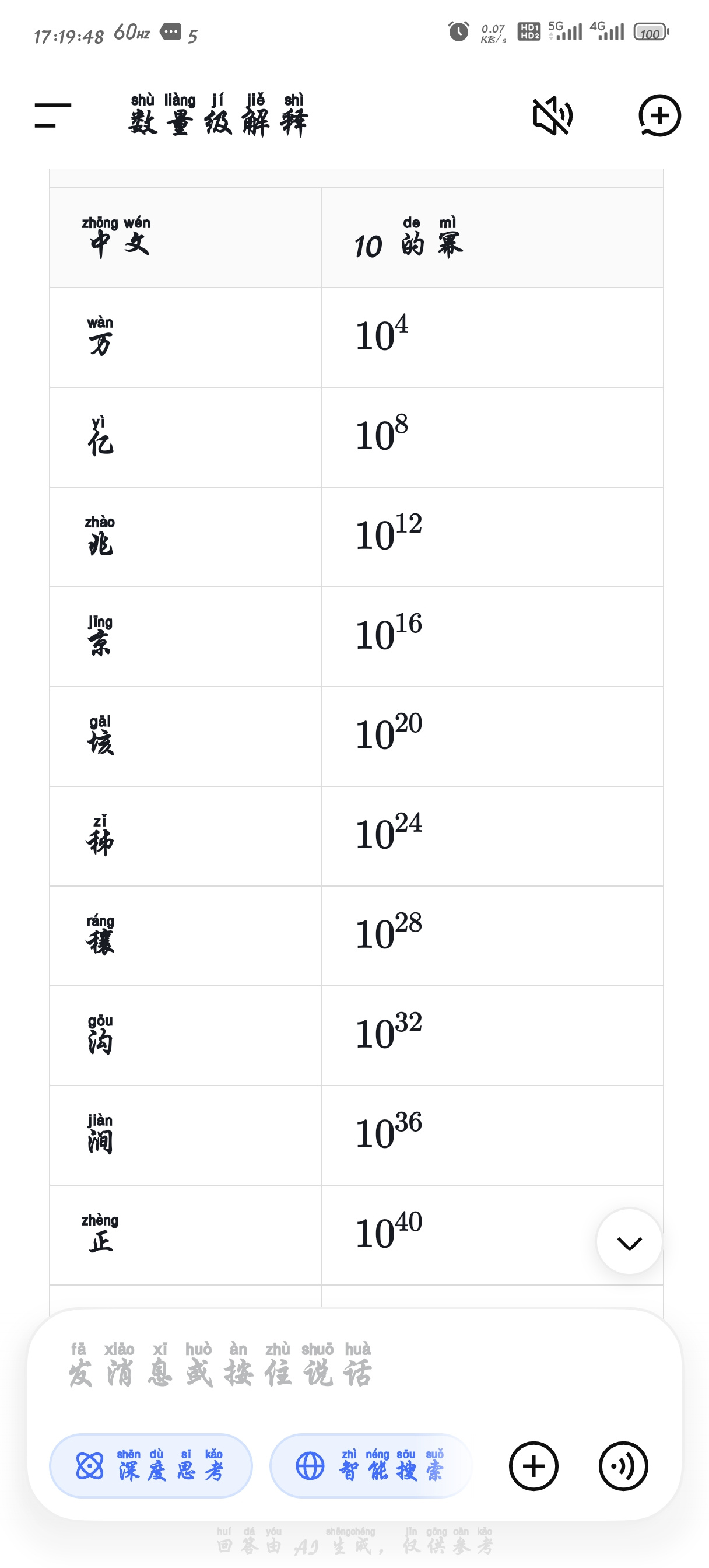Tap the alarm clock status icon

pyautogui.click(x=458, y=31)
